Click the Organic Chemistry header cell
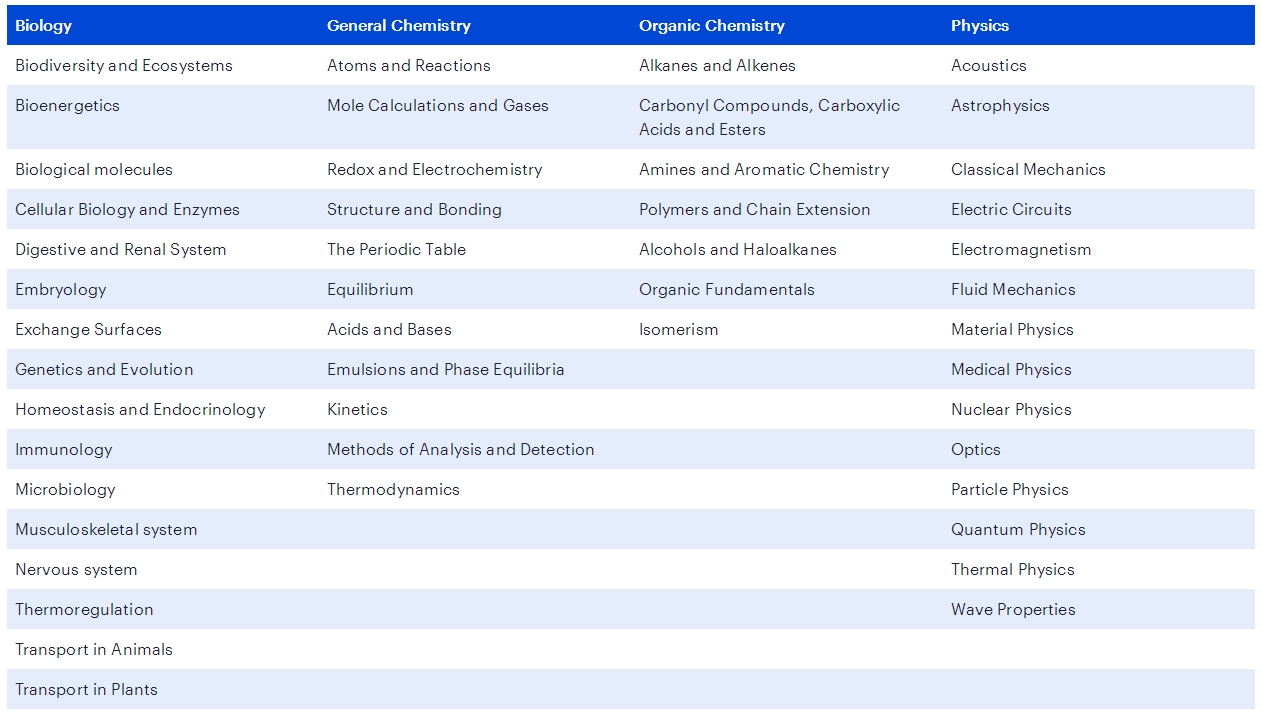The image size is (1262, 713). pos(711,26)
